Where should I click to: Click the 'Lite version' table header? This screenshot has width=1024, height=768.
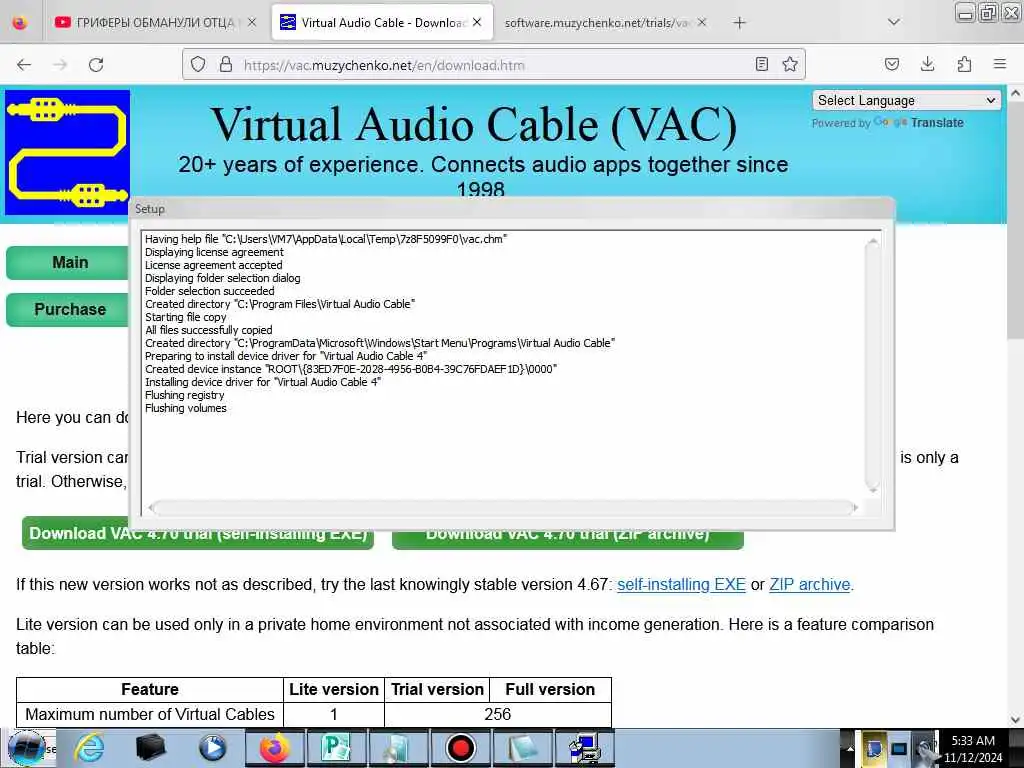[x=334, y=690]
